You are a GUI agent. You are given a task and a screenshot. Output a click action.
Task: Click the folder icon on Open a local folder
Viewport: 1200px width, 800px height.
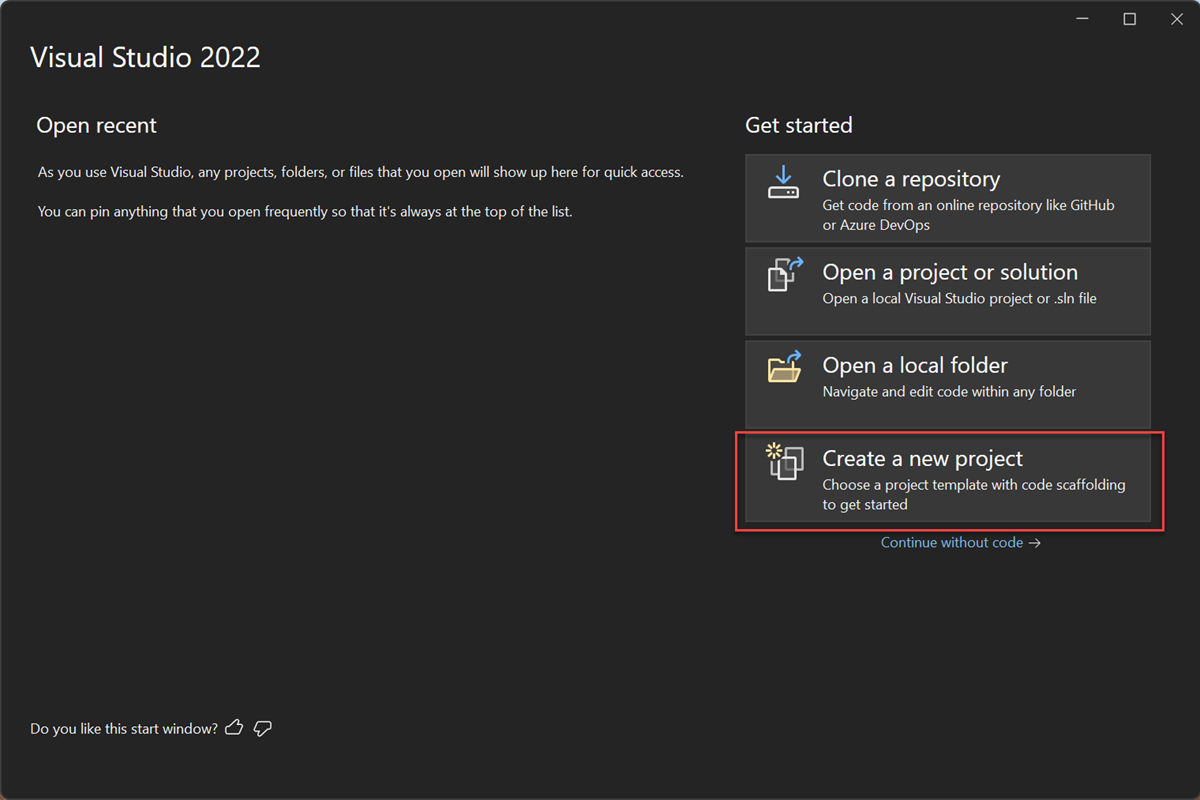point(785,371)
